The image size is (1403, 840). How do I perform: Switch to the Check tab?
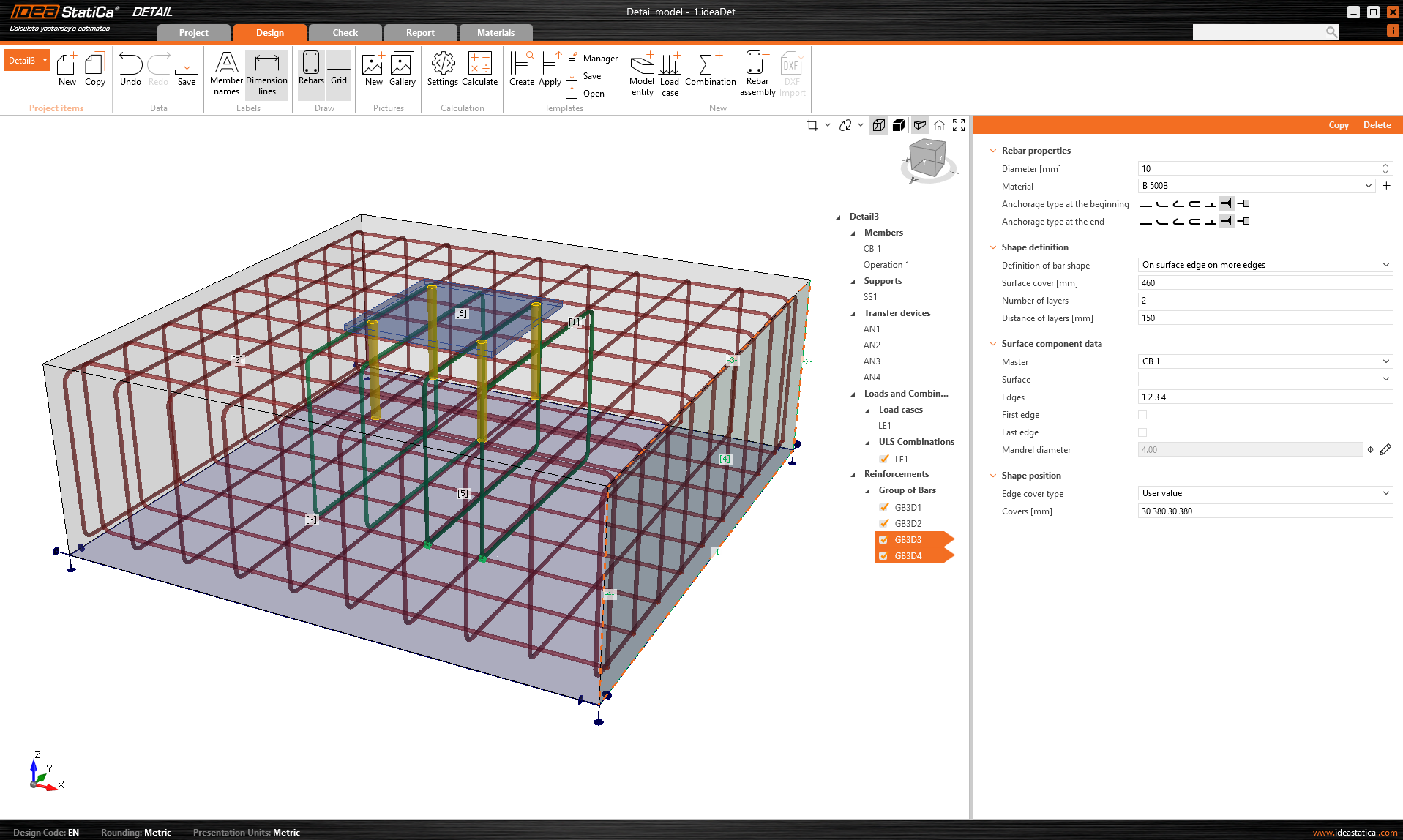pos(345,33)
